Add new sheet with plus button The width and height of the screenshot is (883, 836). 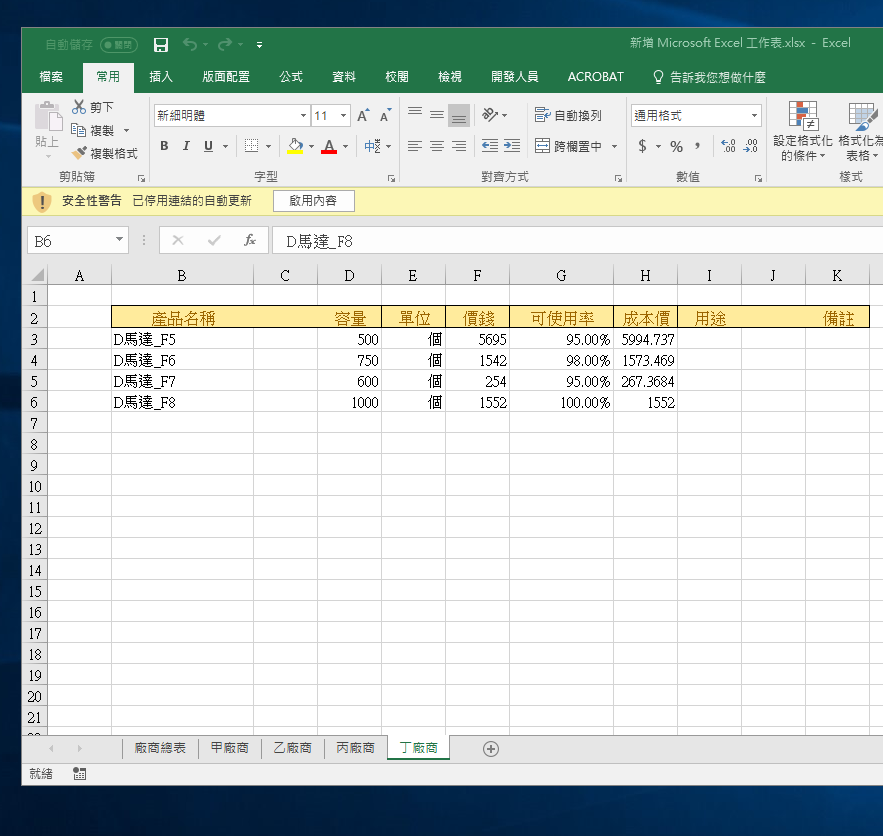coord(490,749)
